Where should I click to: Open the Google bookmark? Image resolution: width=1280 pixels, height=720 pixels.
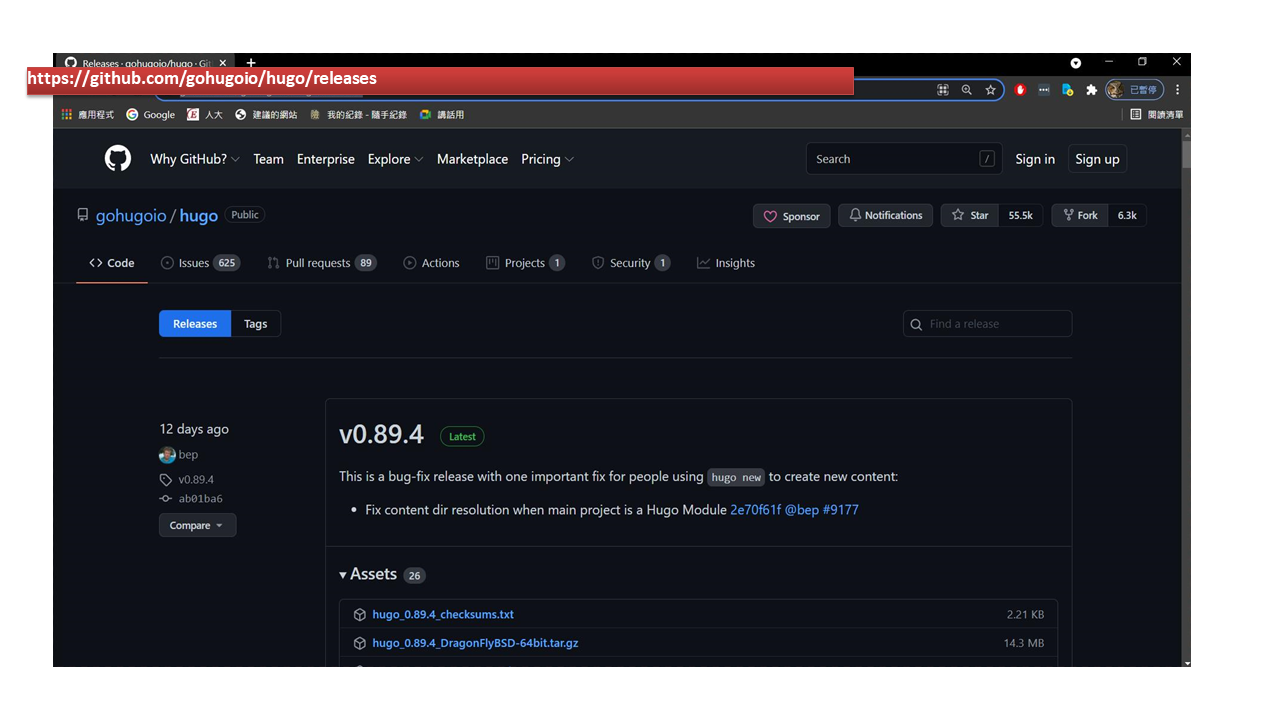tap(151, 115)
